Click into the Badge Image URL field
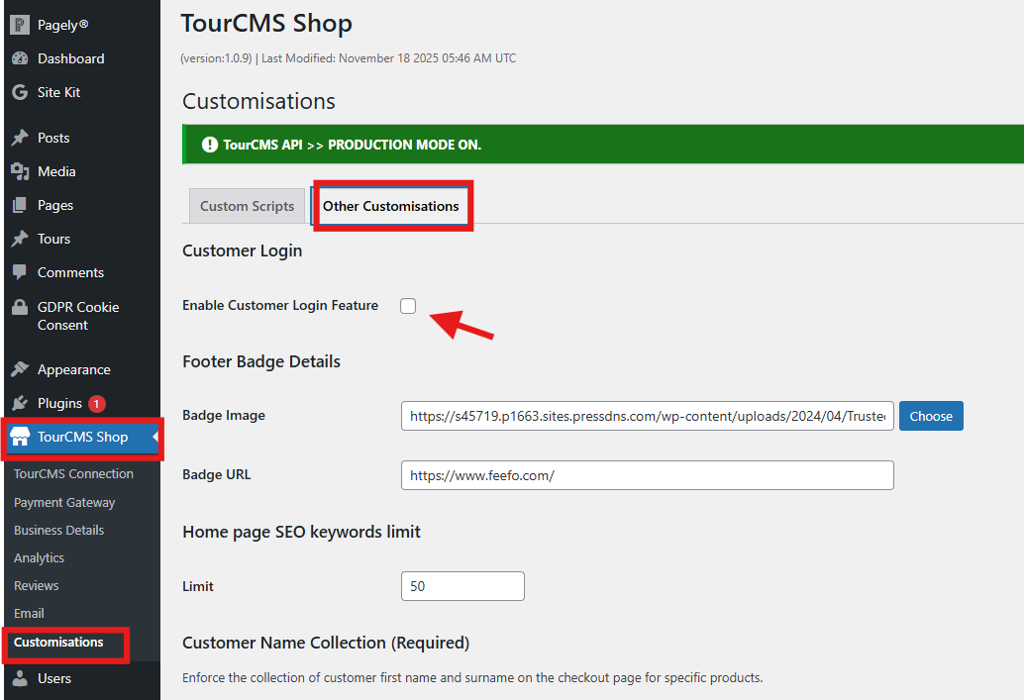This screenshot has width=1024, height=700. 647,416
